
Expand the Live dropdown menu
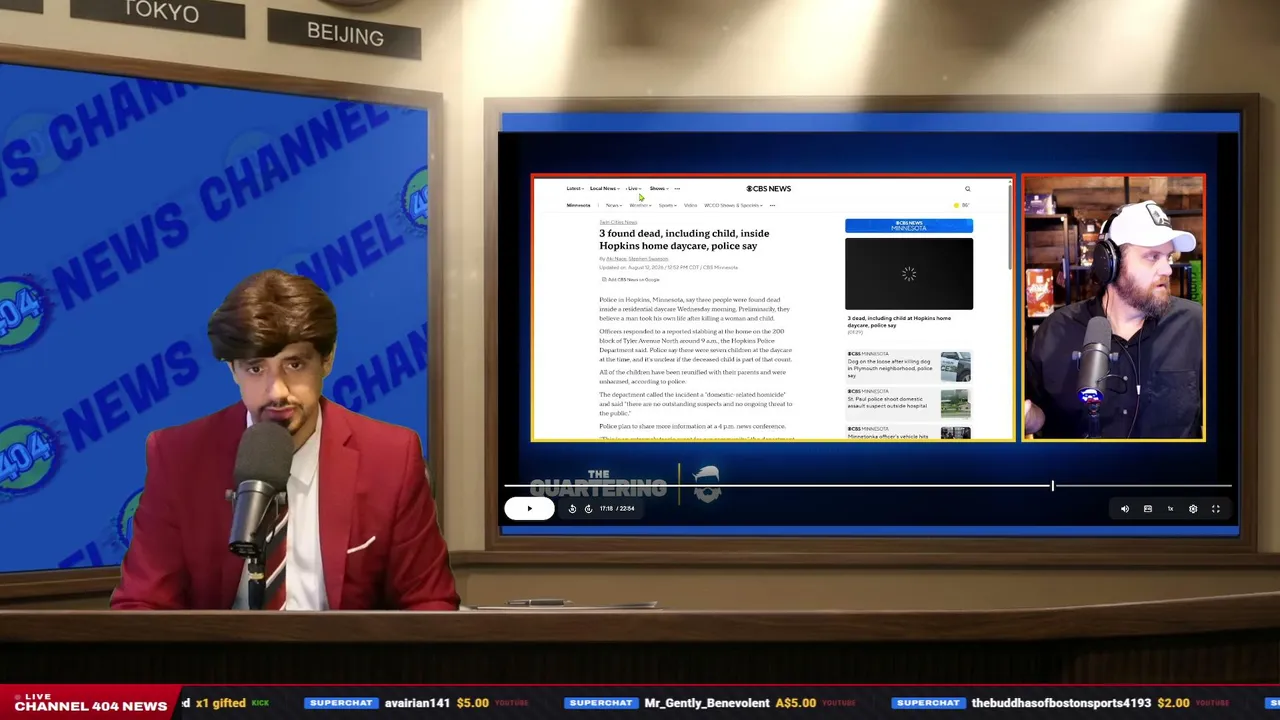click(x=634, y=188)
